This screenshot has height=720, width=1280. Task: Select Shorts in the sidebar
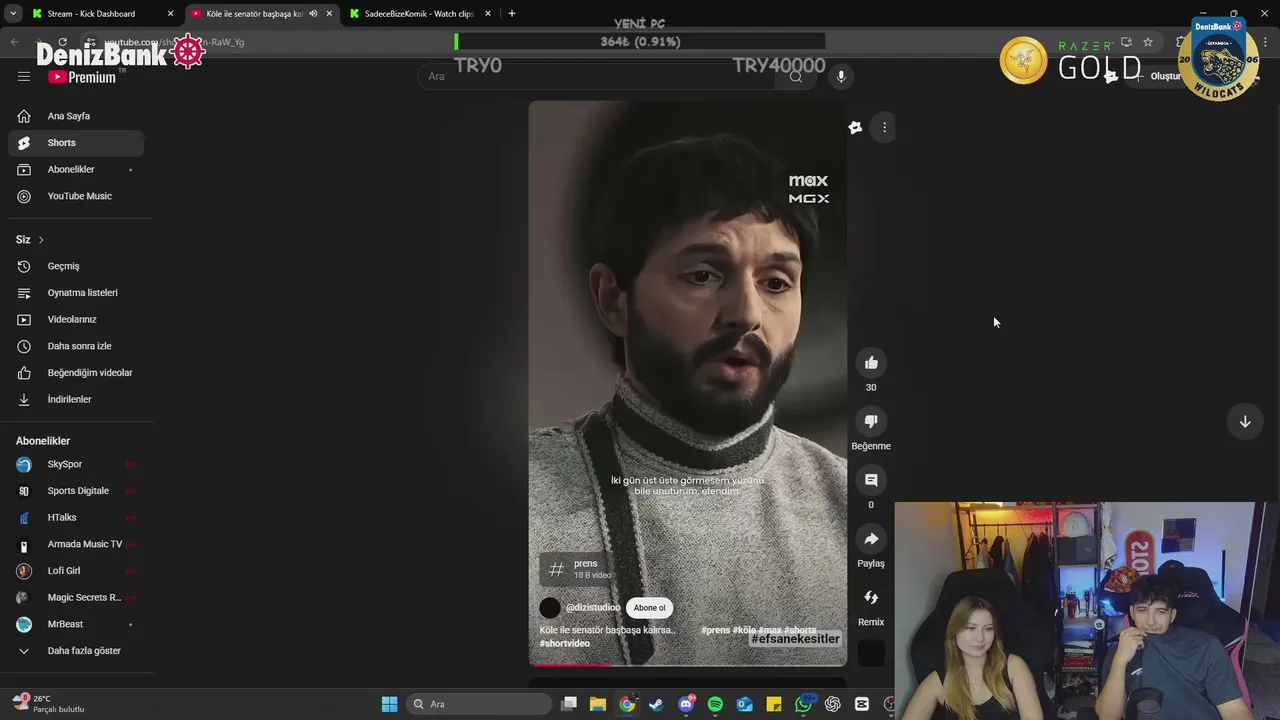point(76,143)
